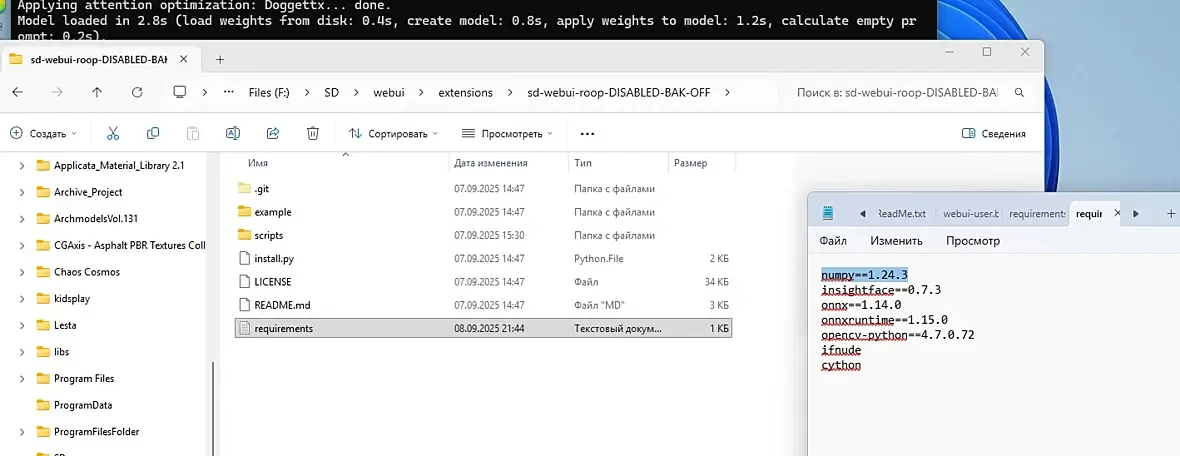Refresh the folder view

[137, 93]
